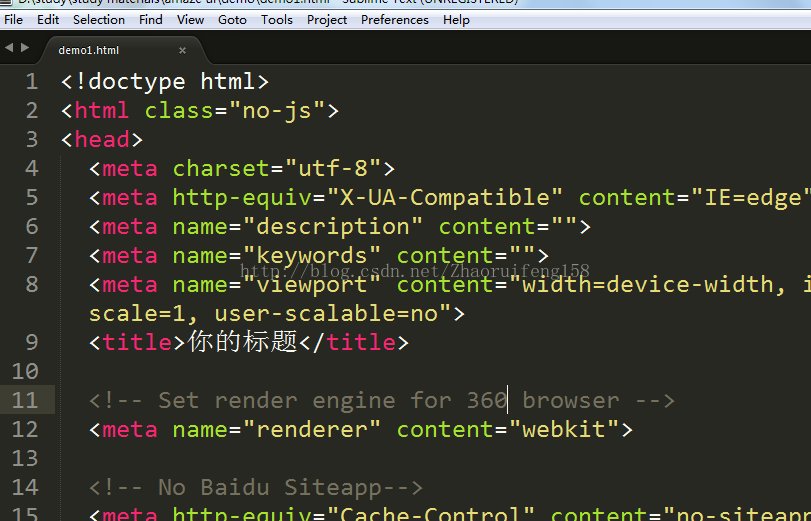Click line number 11 in the gutter
Screen dimensions: 811x521
pos(25,401)
